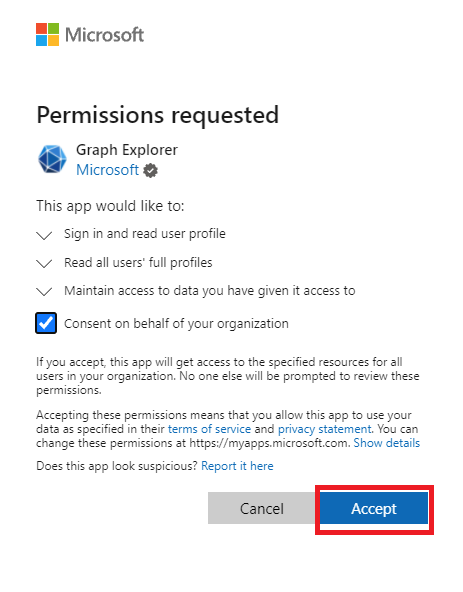Expand the 'Maintain access to data' chevron

coord(44,291)
